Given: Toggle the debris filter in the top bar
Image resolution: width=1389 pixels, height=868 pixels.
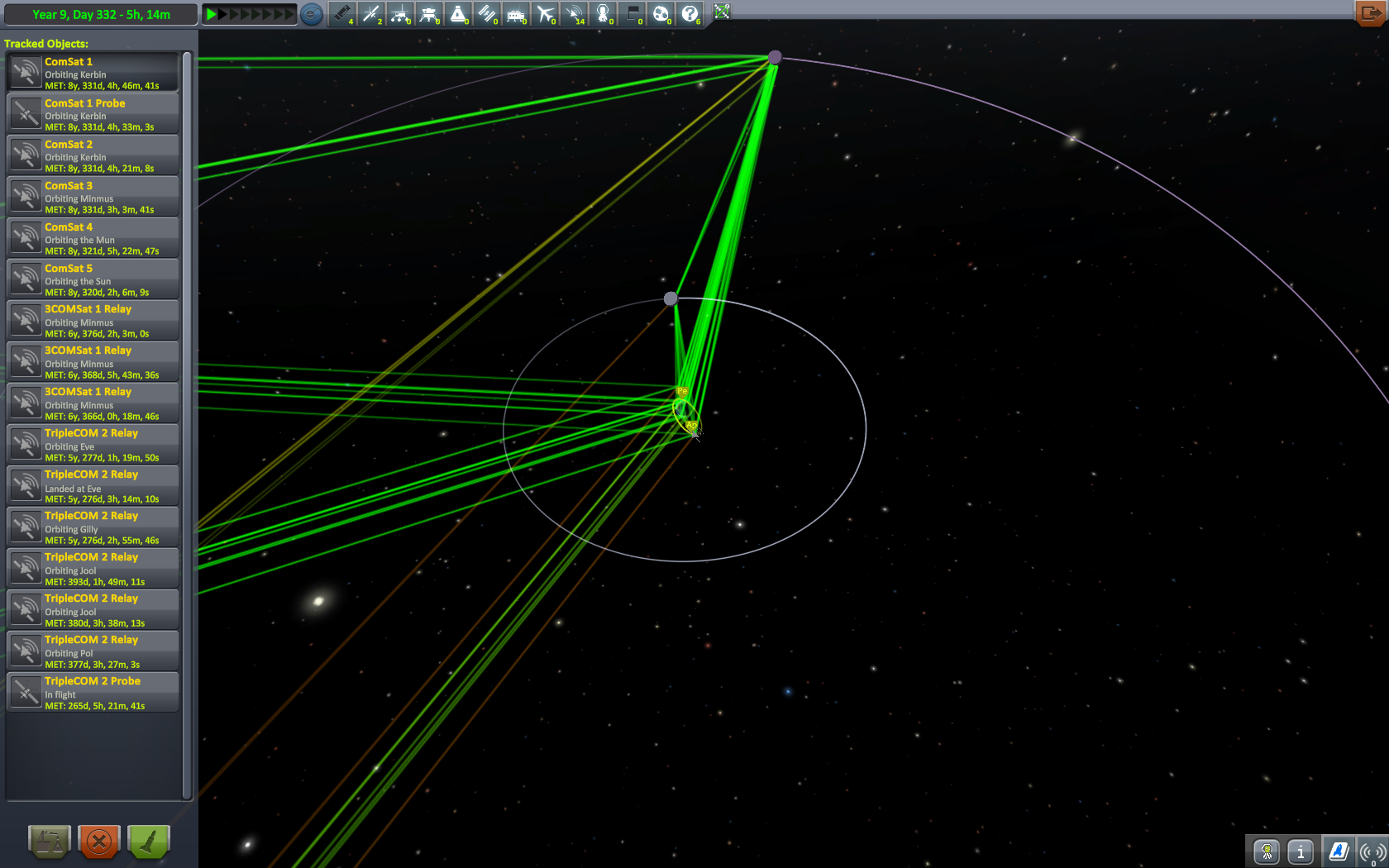Looking at the screenshot, I should coord(342,14).
